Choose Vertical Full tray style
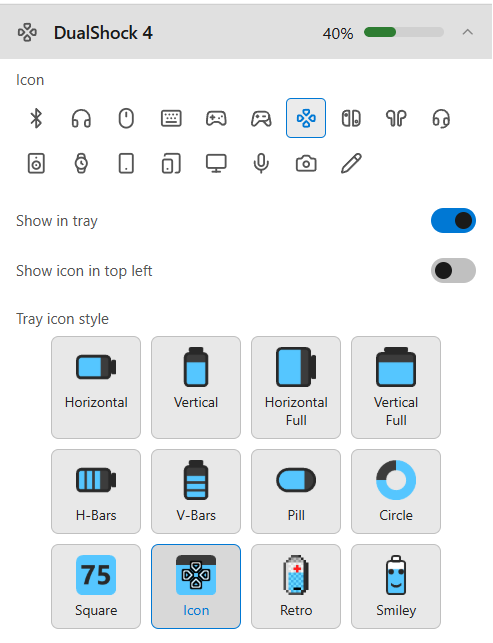Viewport: 493px width, 643px height. click(x=396, y=388)
